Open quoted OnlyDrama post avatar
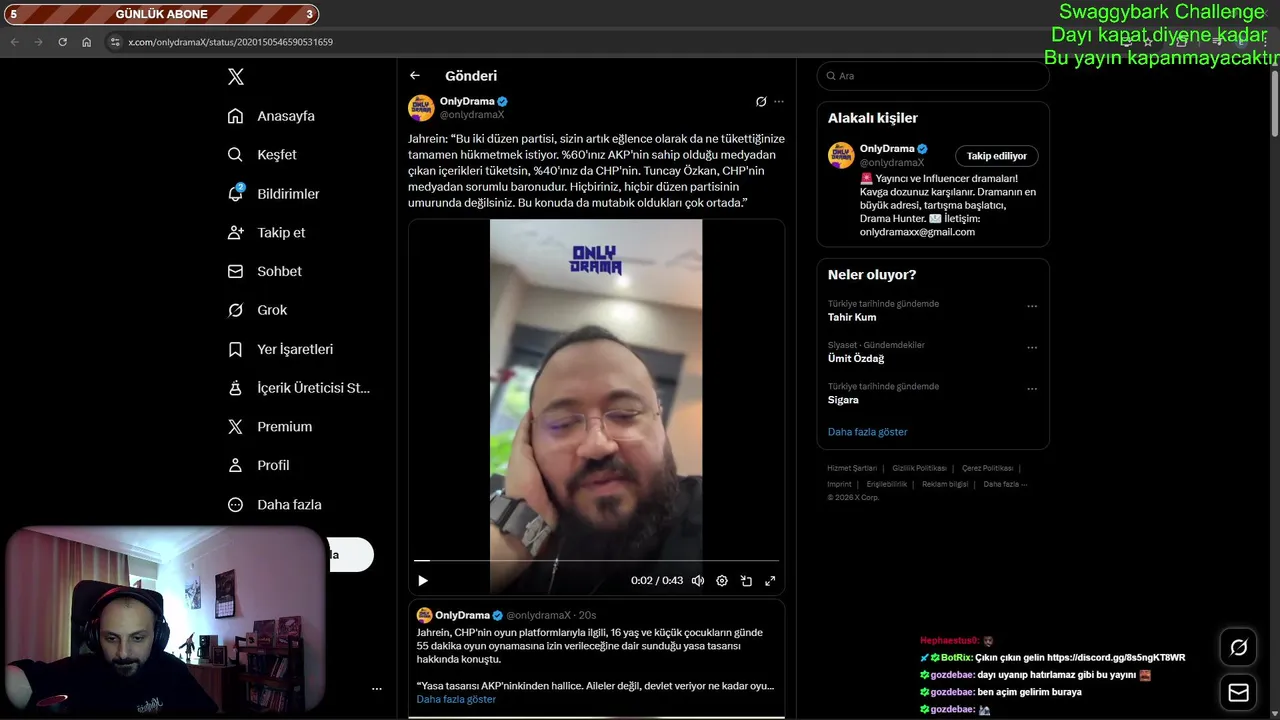Viewport: 1280px width, 720px height. point(424,615)
